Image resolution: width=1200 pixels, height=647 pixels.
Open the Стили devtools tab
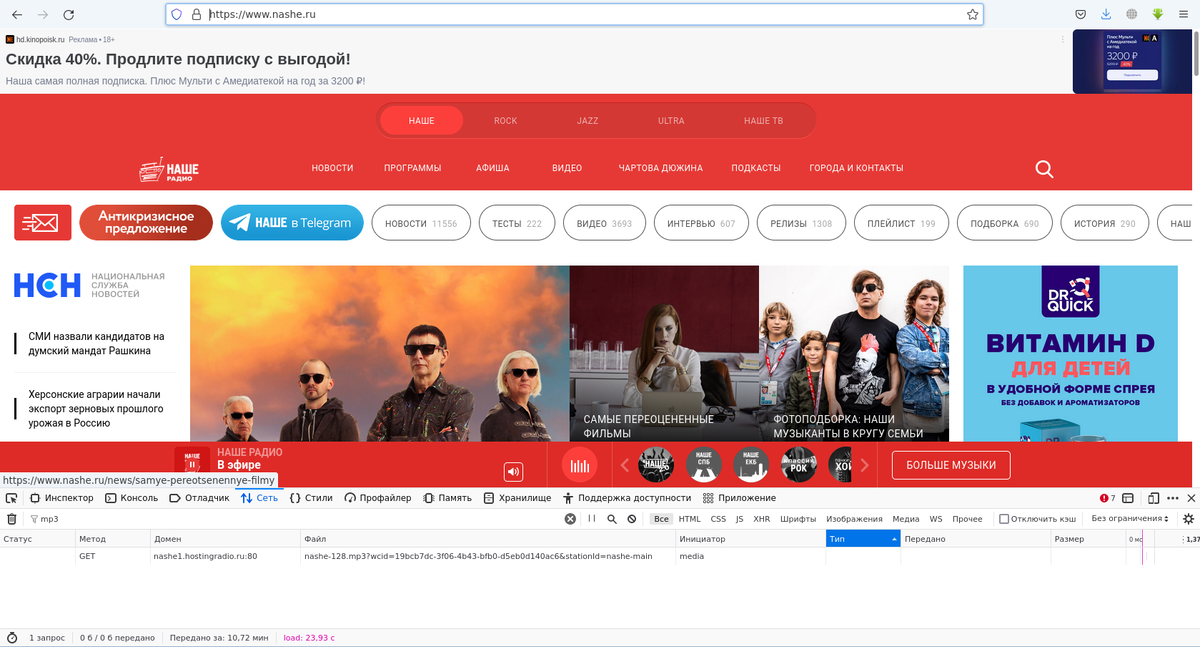311,497
